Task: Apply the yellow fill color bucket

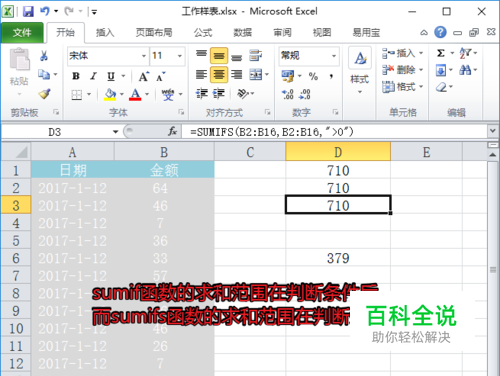Action: (110, 95)
